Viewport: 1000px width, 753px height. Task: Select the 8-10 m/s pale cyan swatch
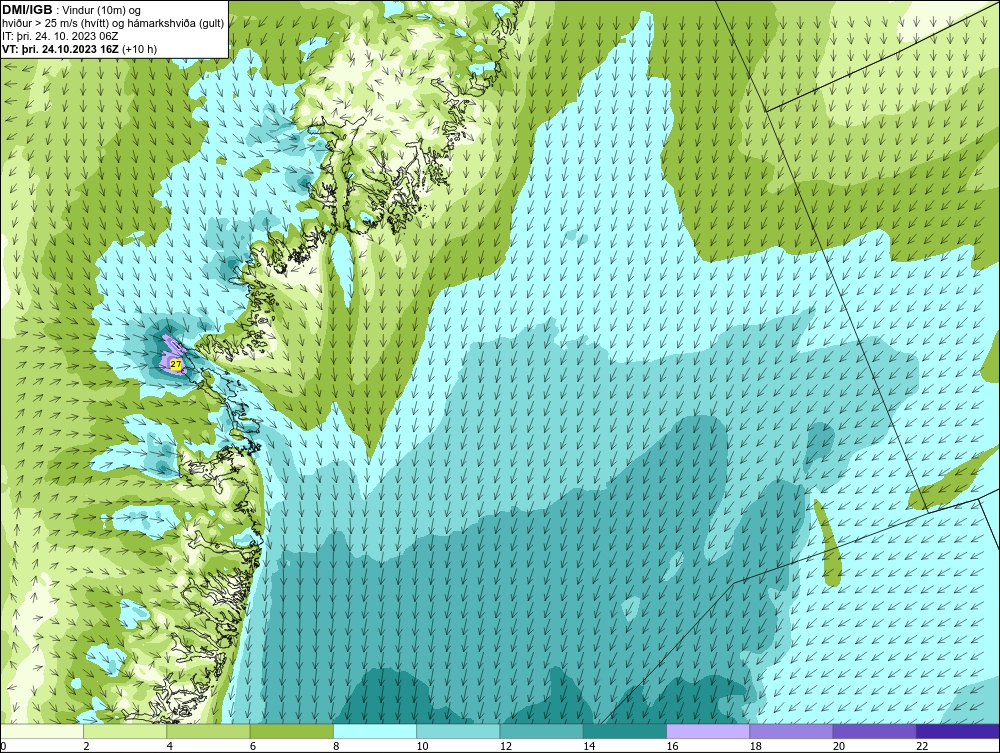pyautogui.click(x=375, y=731)
